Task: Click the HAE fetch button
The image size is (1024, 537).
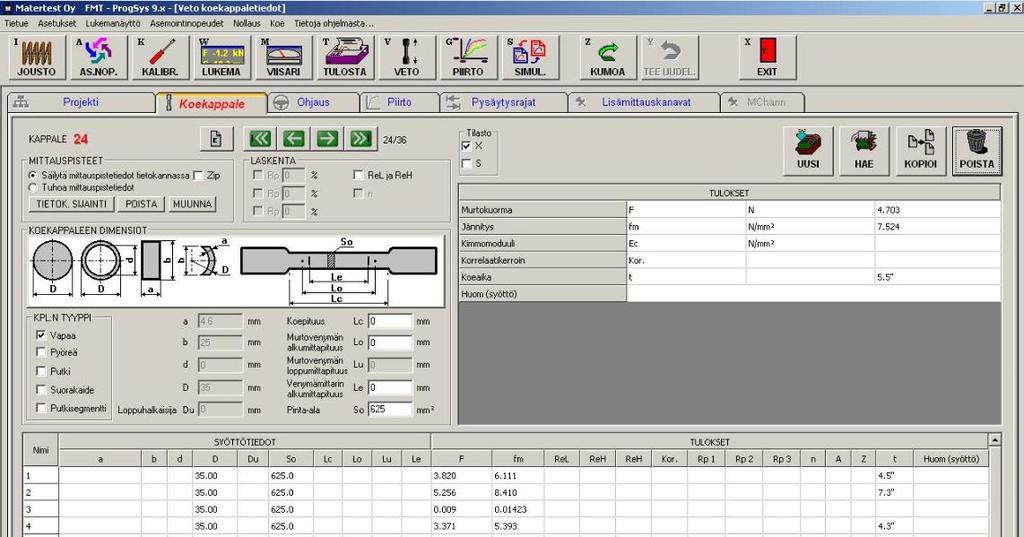Action: pos(864,151)
